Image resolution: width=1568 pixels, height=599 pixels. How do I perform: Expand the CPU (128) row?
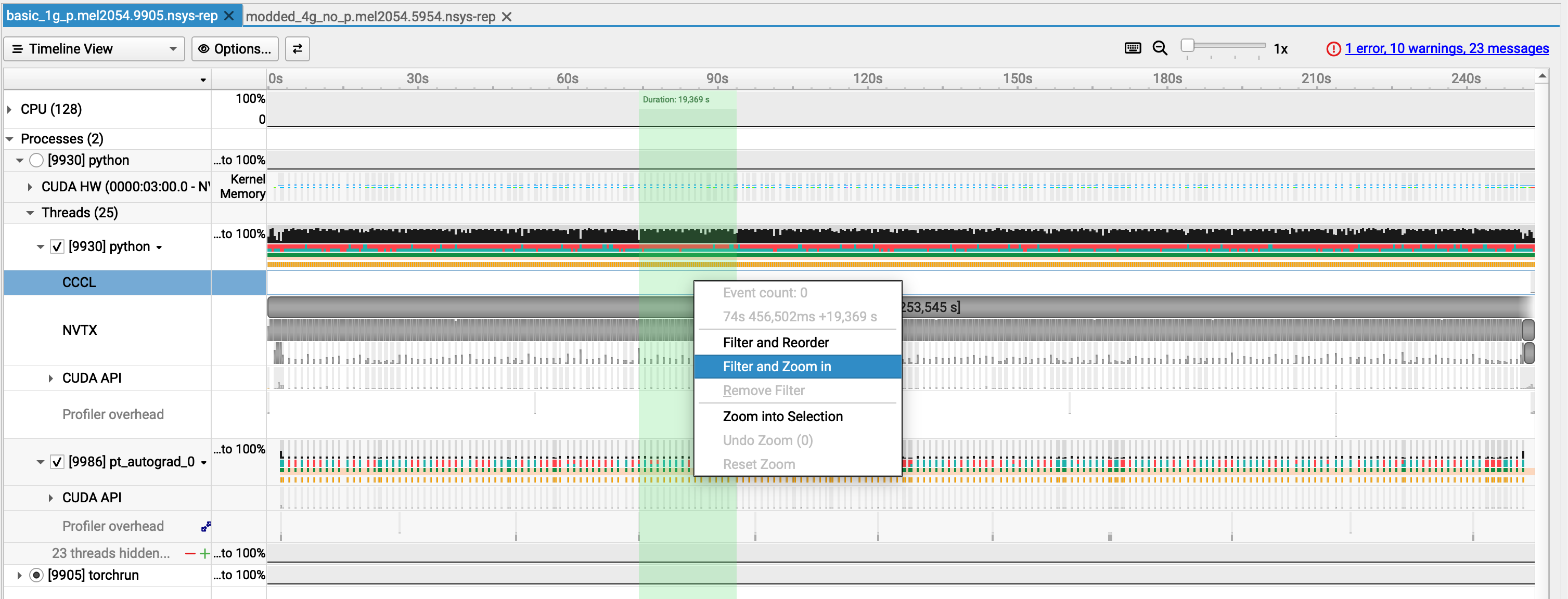[10, 110]
